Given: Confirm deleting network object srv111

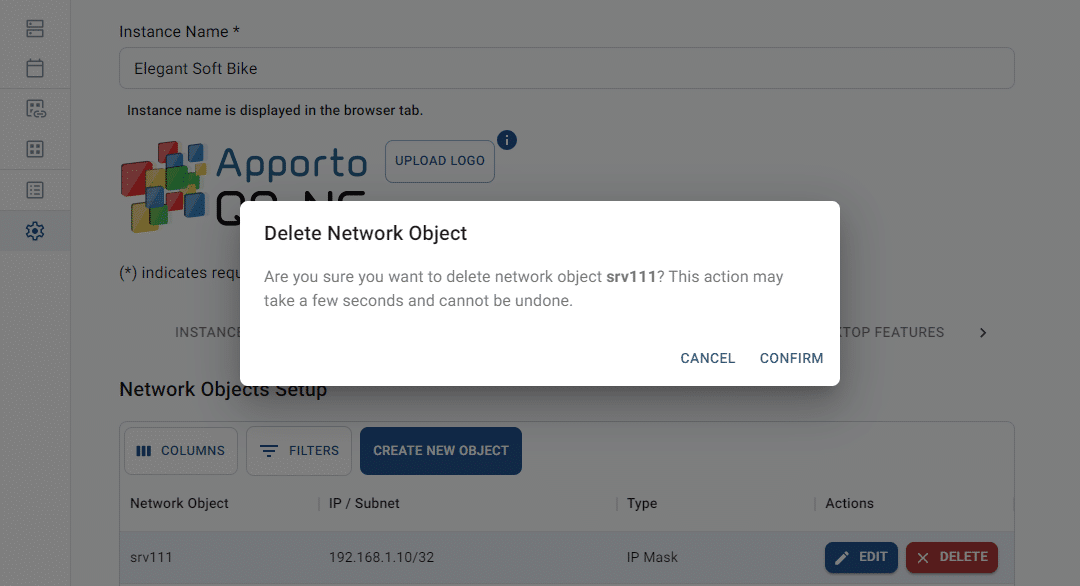Looking at the screenshot, I should 791,358.
